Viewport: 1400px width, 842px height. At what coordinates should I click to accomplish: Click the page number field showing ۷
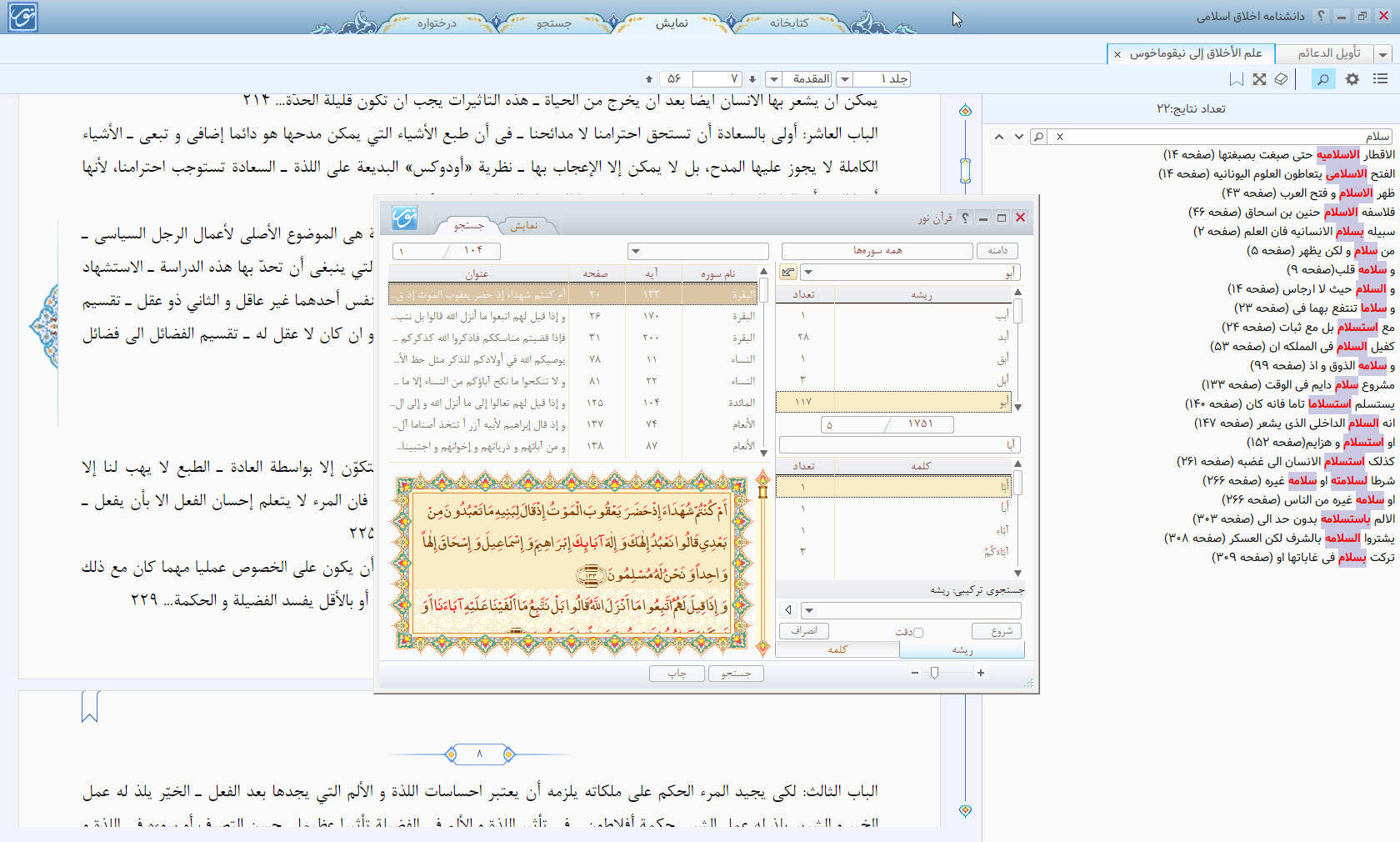pos(717,79)
